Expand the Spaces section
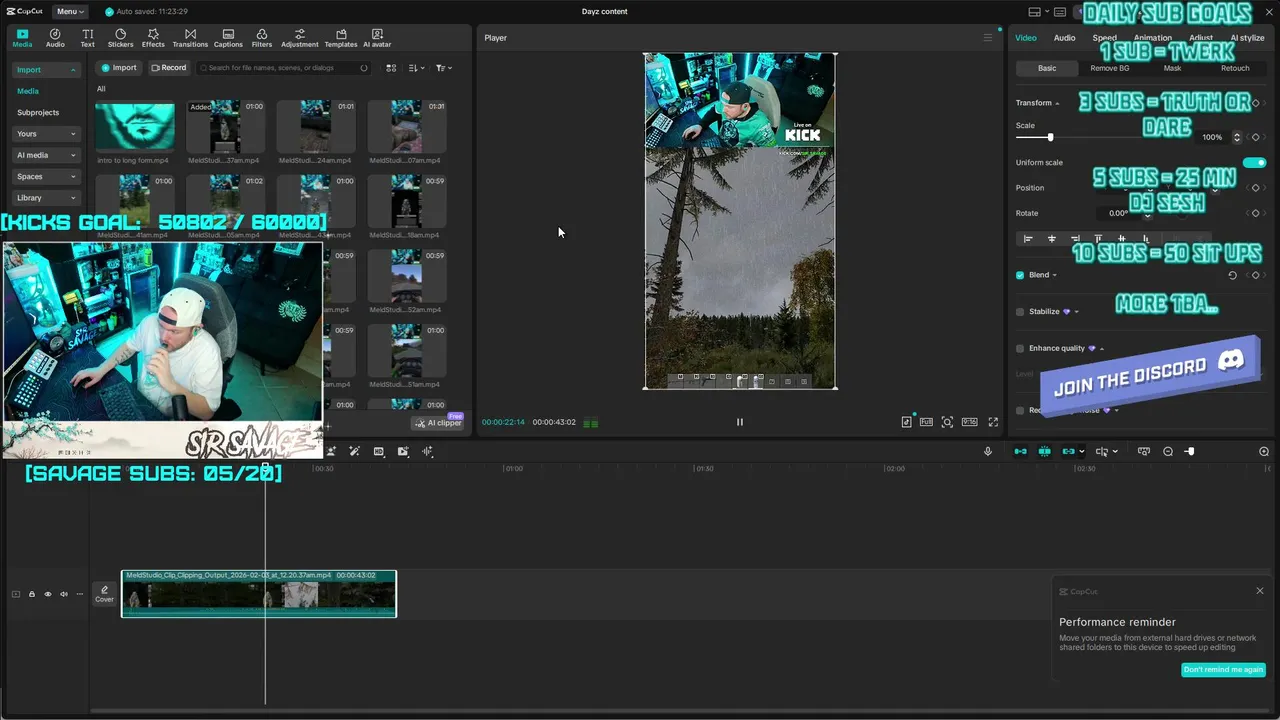The height and width of the screenshot is (720, 1280). [46, 177]
